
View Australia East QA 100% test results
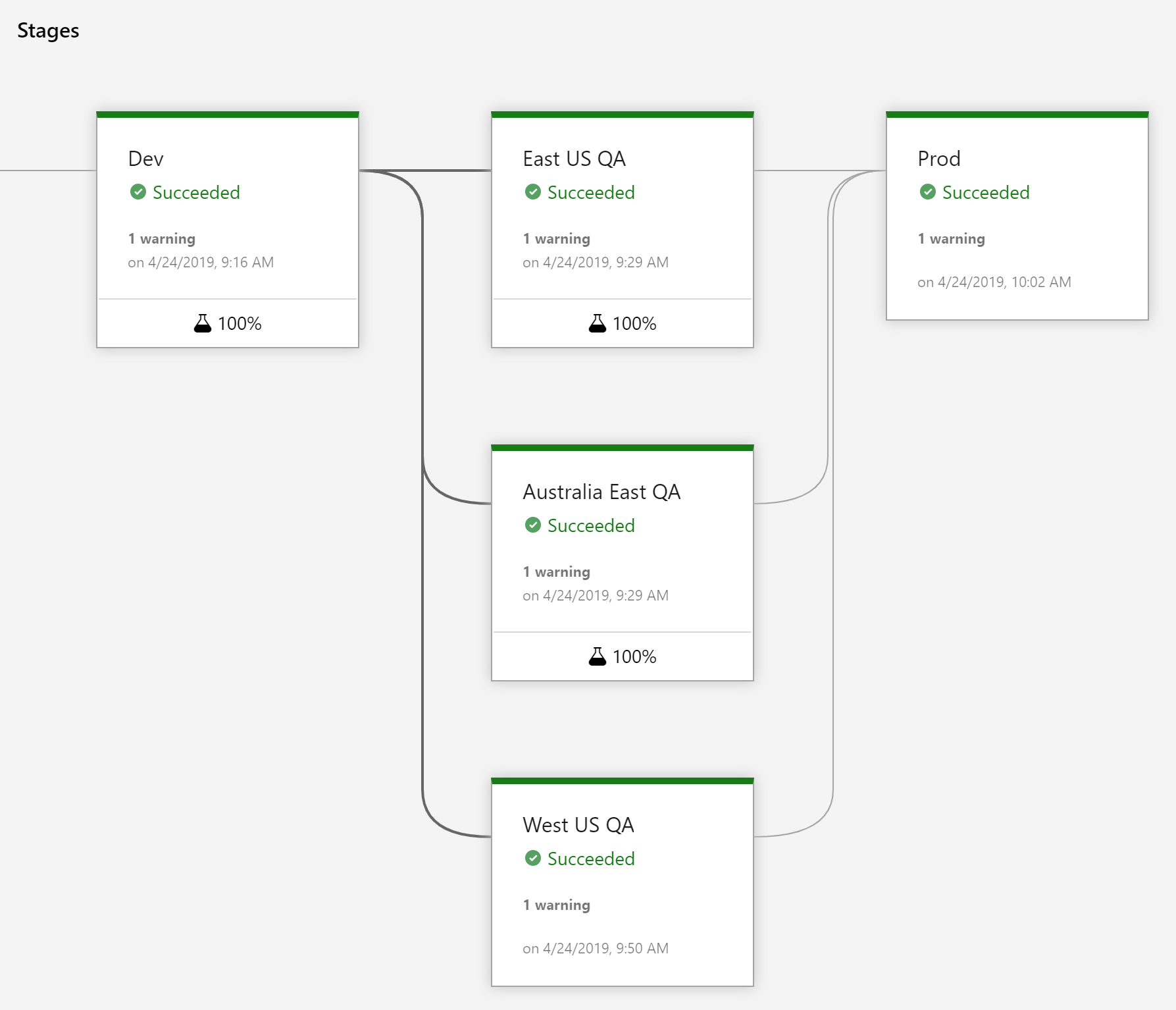tap(634, 657)
